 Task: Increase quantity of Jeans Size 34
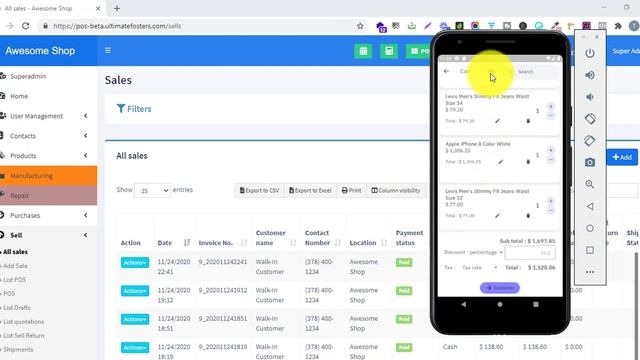click(551, 107)
